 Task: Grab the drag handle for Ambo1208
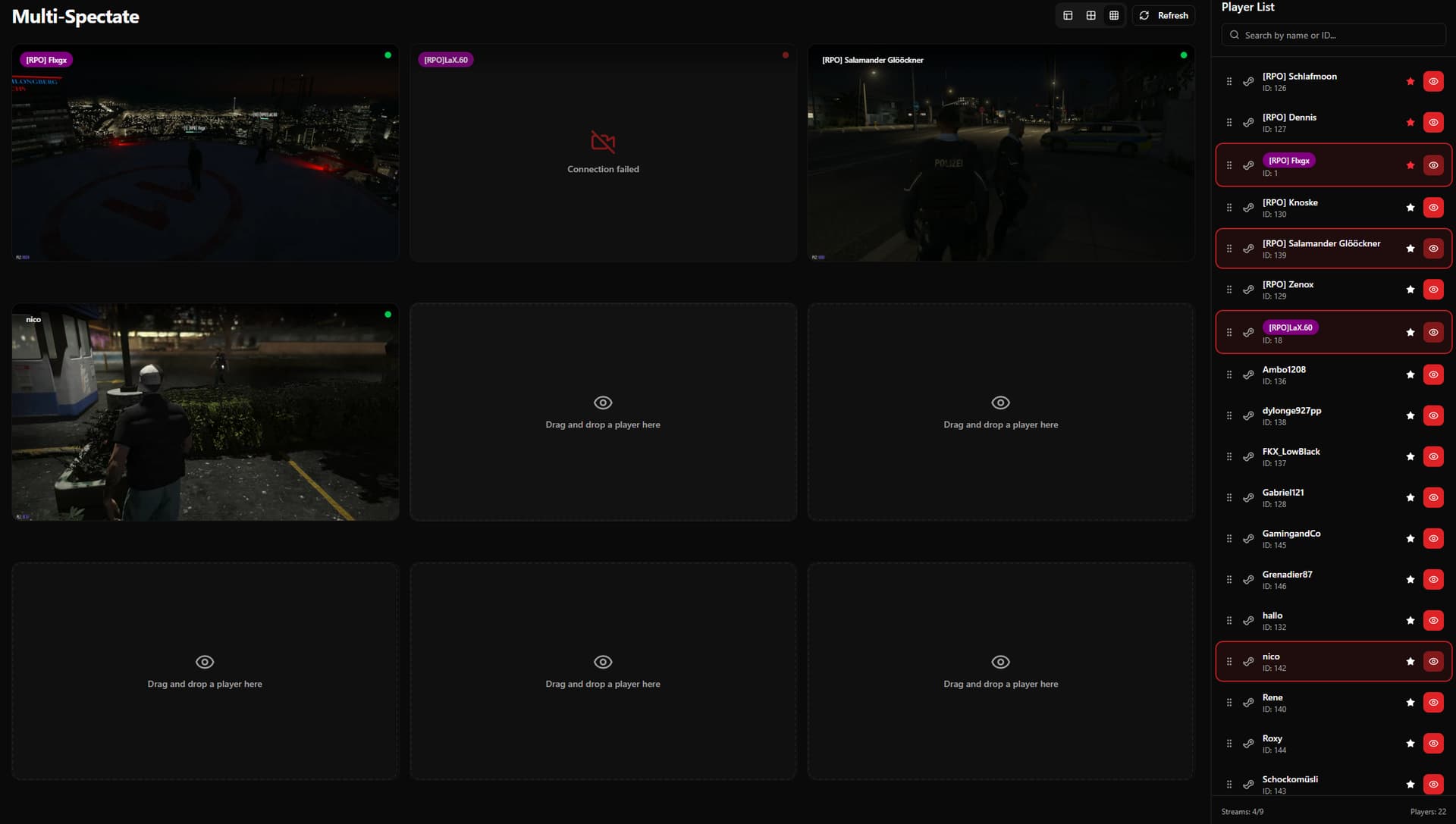point(1229,374)
